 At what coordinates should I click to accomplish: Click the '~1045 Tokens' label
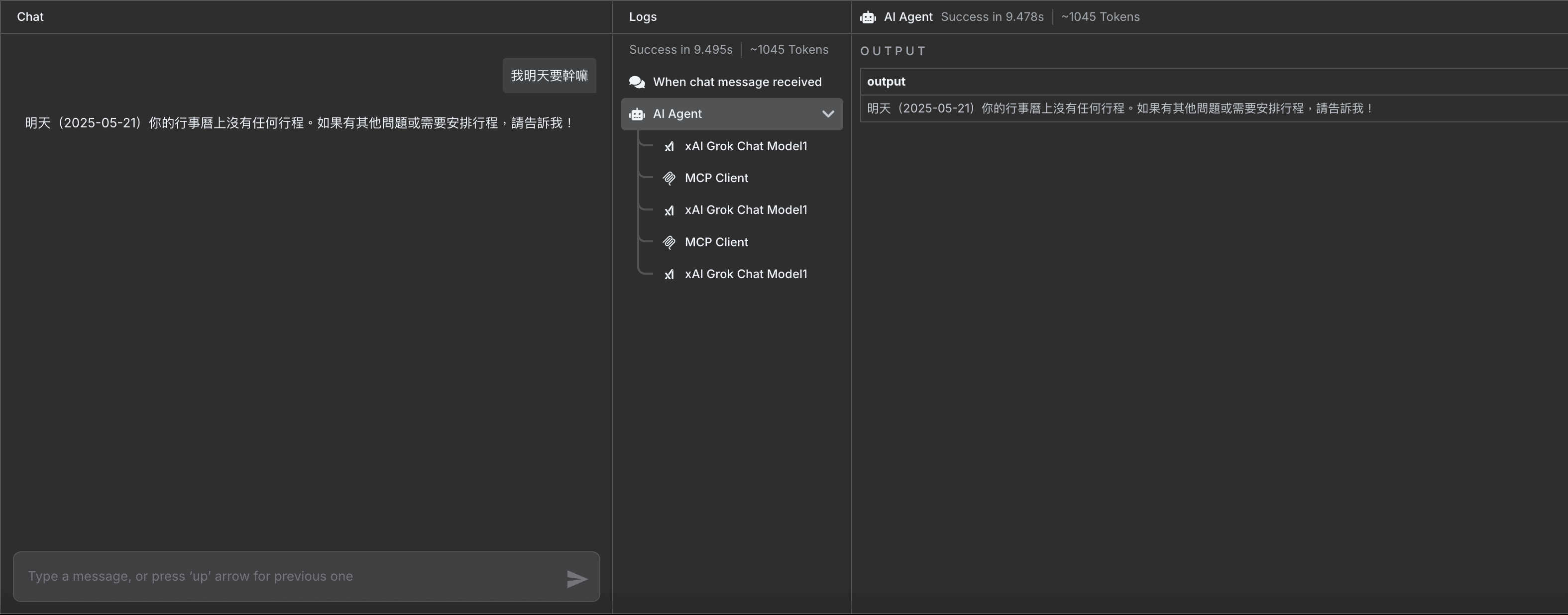coord(789,50)
